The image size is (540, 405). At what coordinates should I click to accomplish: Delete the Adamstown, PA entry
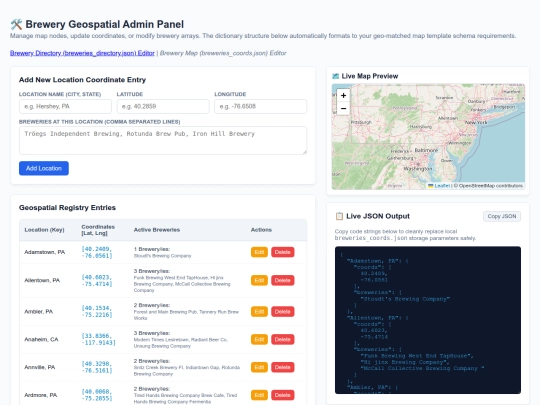(282, 252)
